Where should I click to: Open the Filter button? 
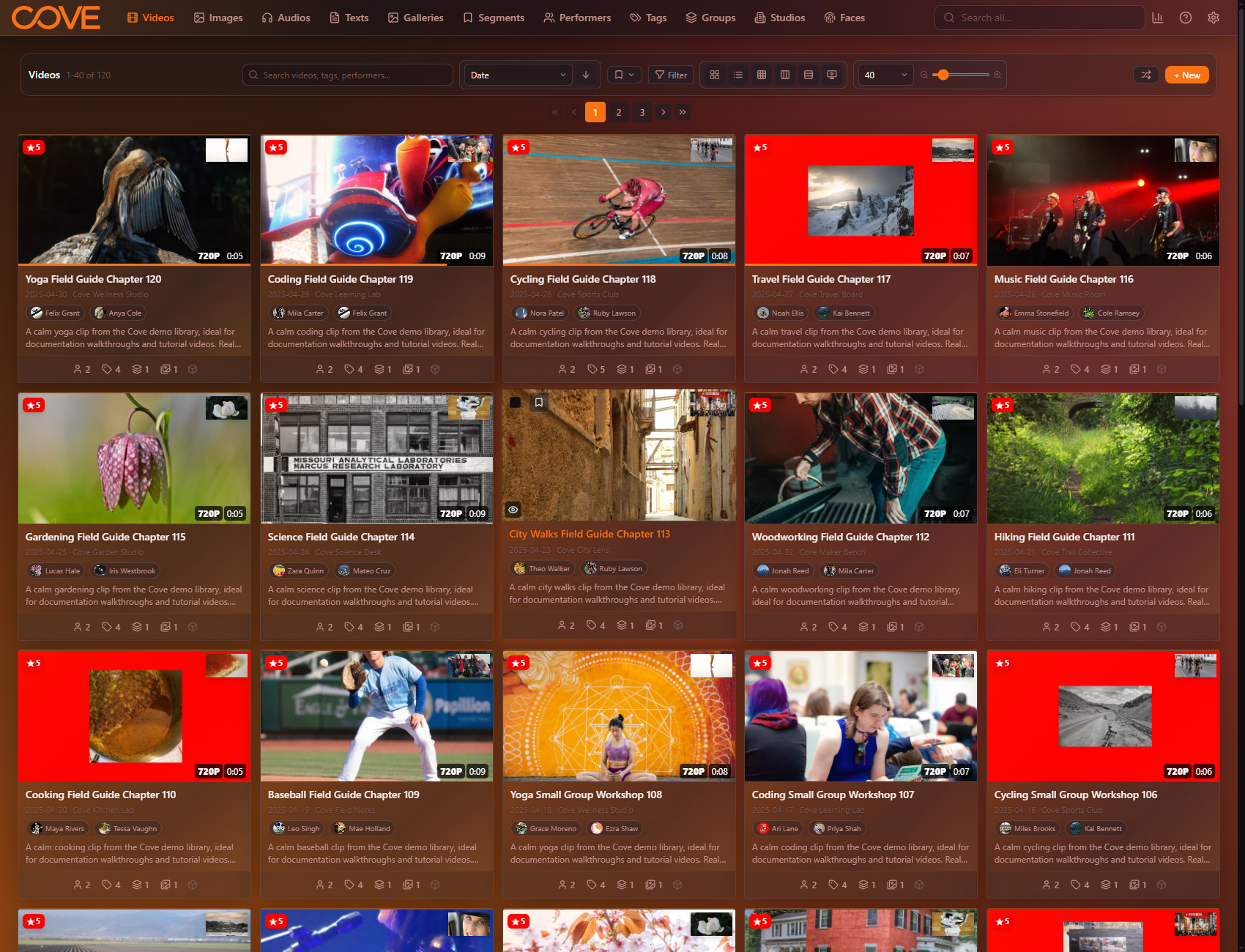point(671,75)
